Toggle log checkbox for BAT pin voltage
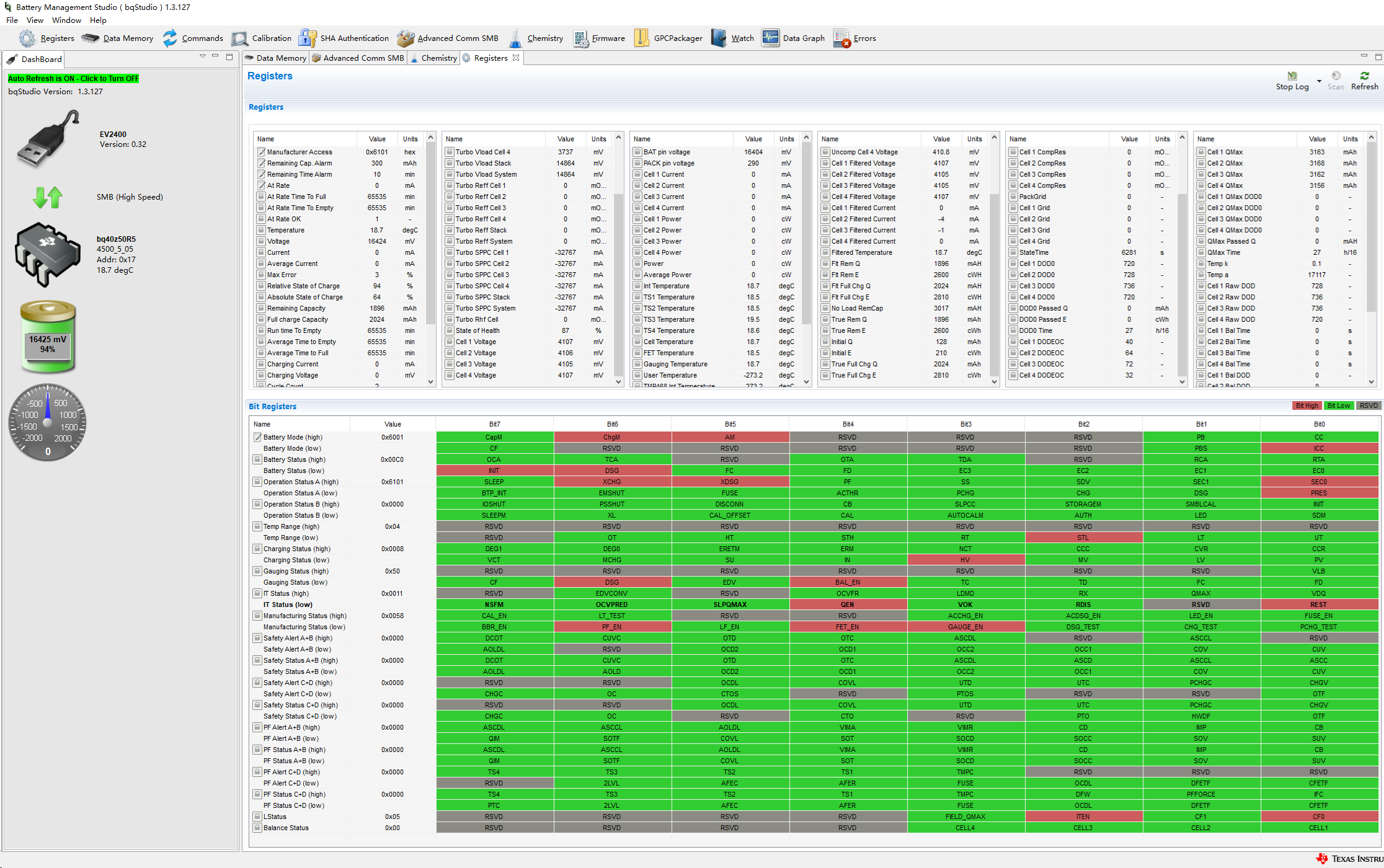Image resolution: width=1384 pixels, height=868 pixels. click(637, 152)
